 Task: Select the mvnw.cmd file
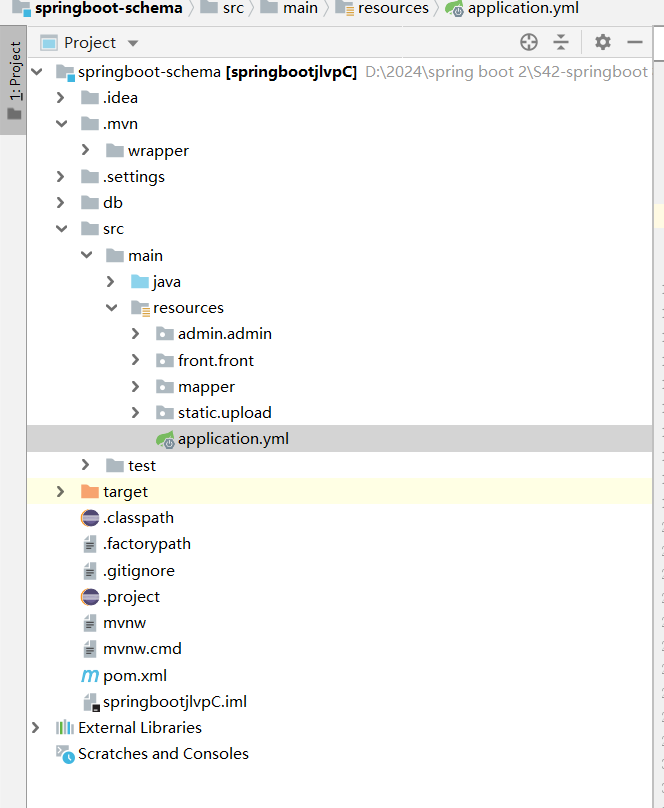[x=142, y=648]
